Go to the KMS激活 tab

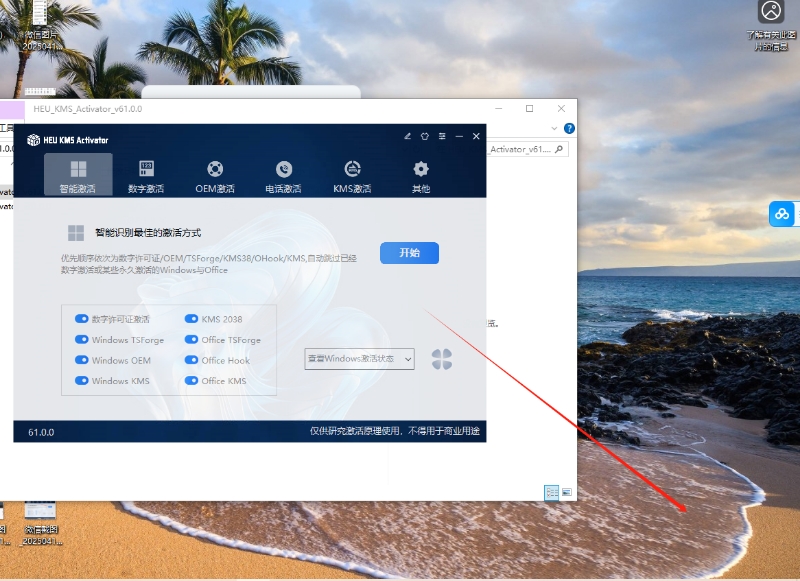click(352, 174)
